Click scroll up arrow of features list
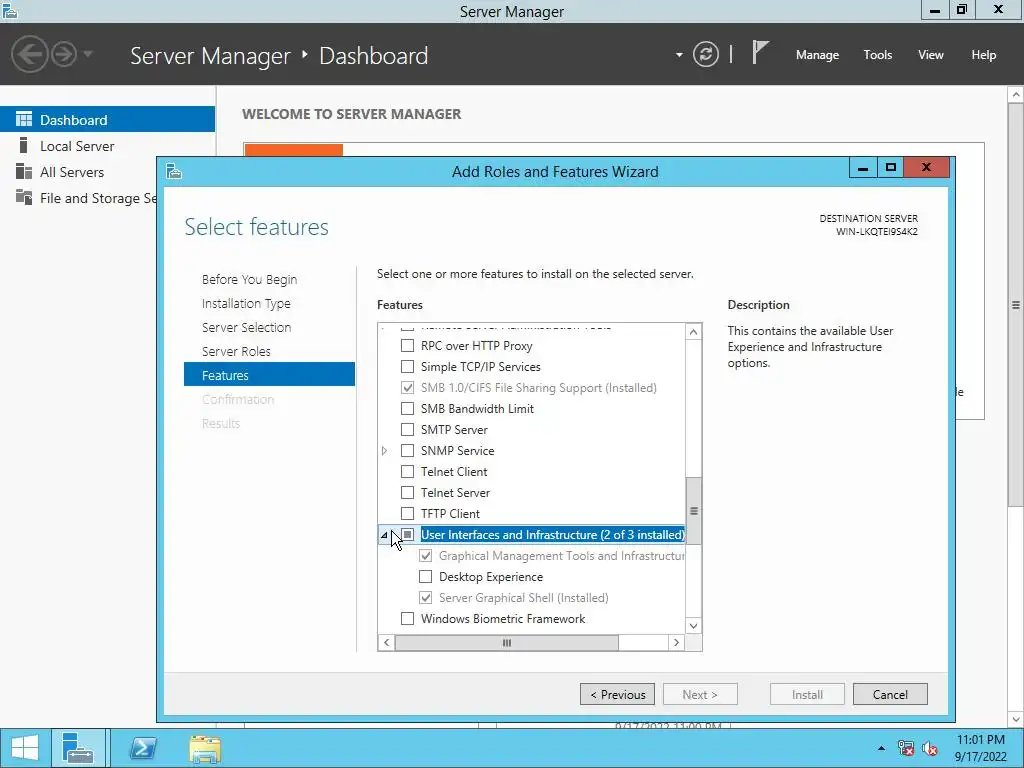The height and width of the screenshot is (768, 1024). coord(694,332)
